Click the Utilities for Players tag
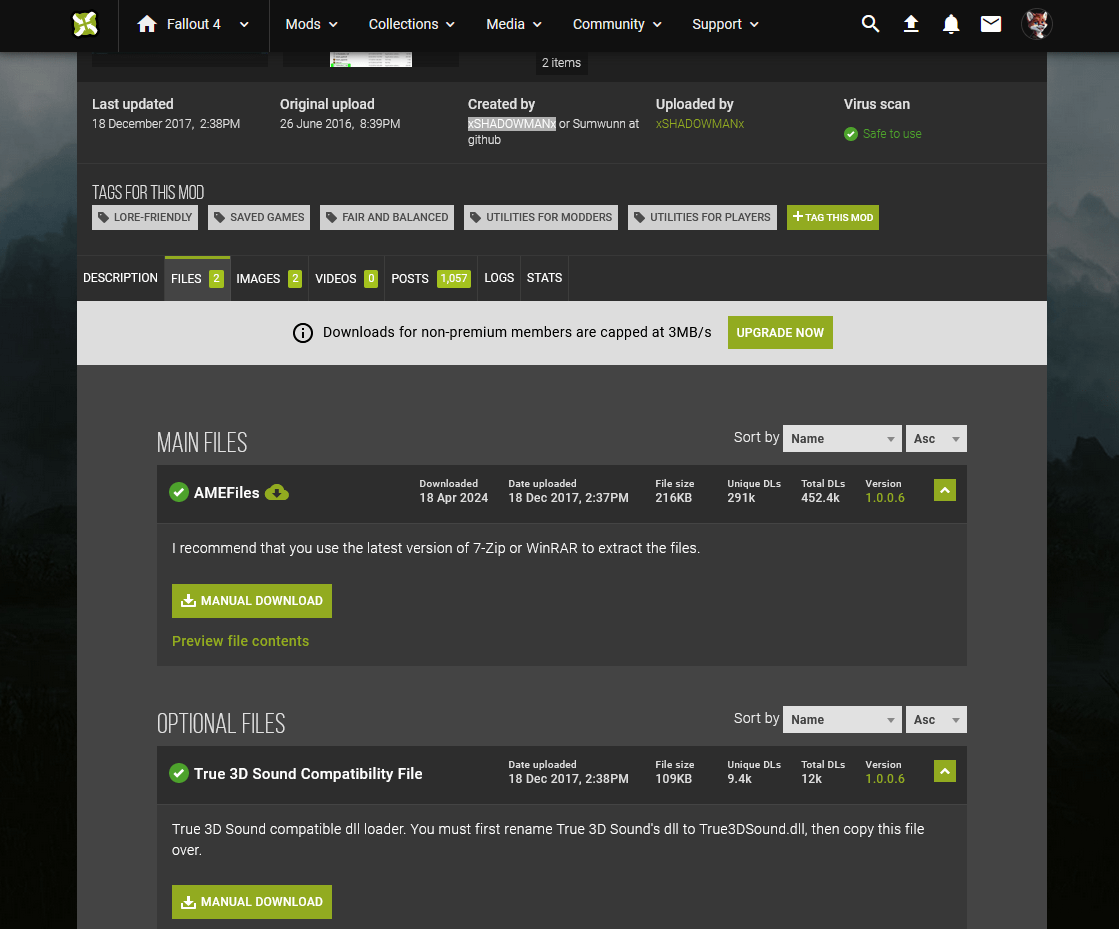The image size is (1119, 929). click(702, 218)
